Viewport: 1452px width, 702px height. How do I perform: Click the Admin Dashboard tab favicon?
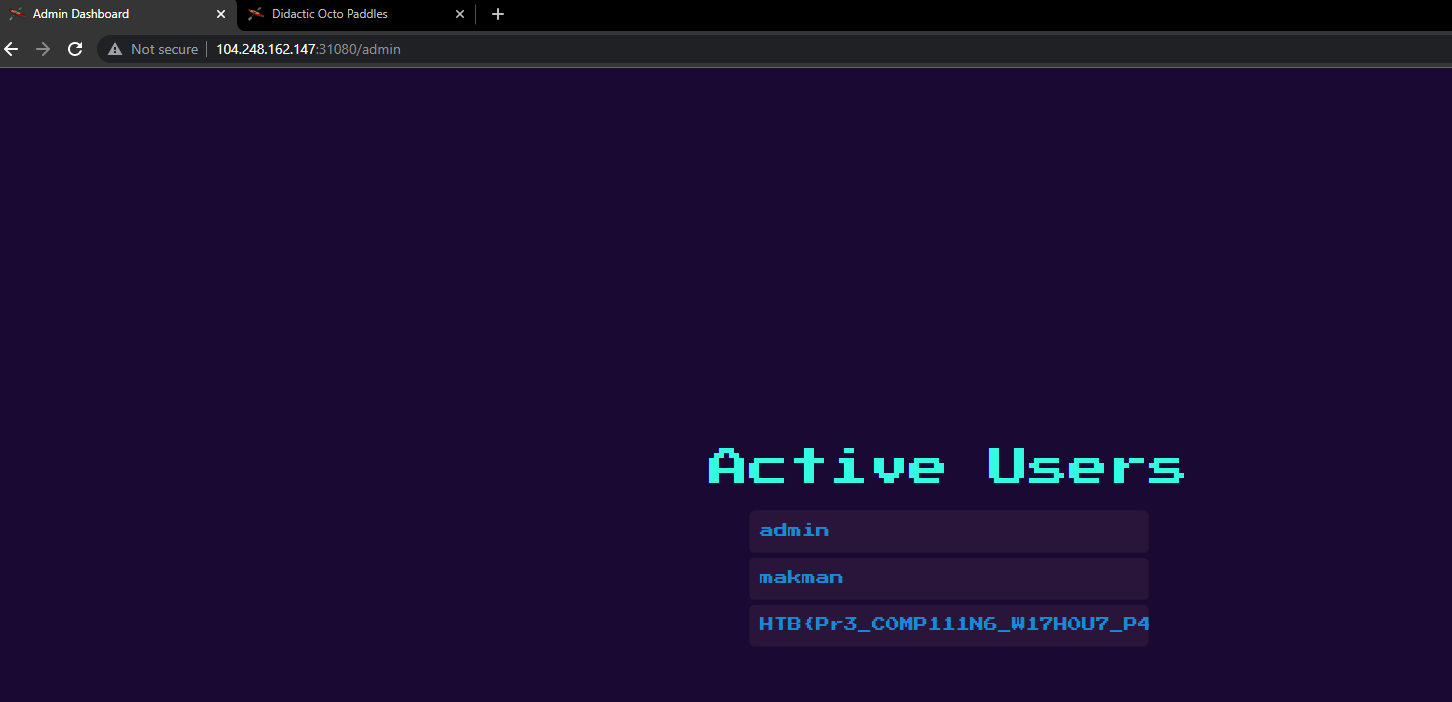16,14
